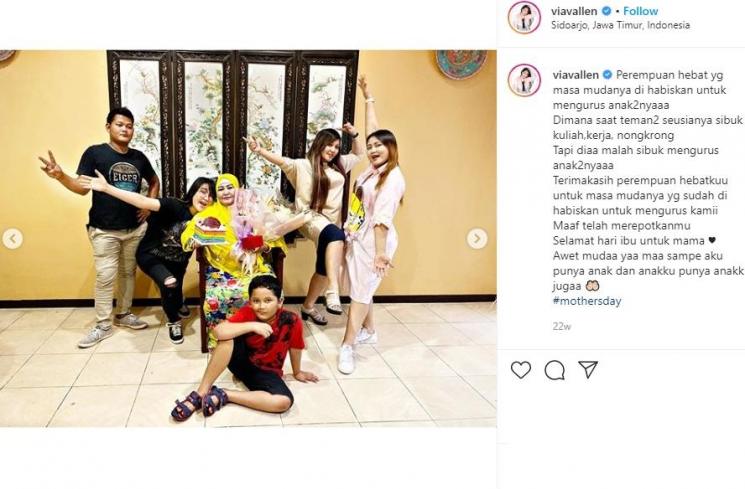This screenshot has height=489, width=745.
Task: Go to previous photo with left arrow
Action: click(12, 239)
